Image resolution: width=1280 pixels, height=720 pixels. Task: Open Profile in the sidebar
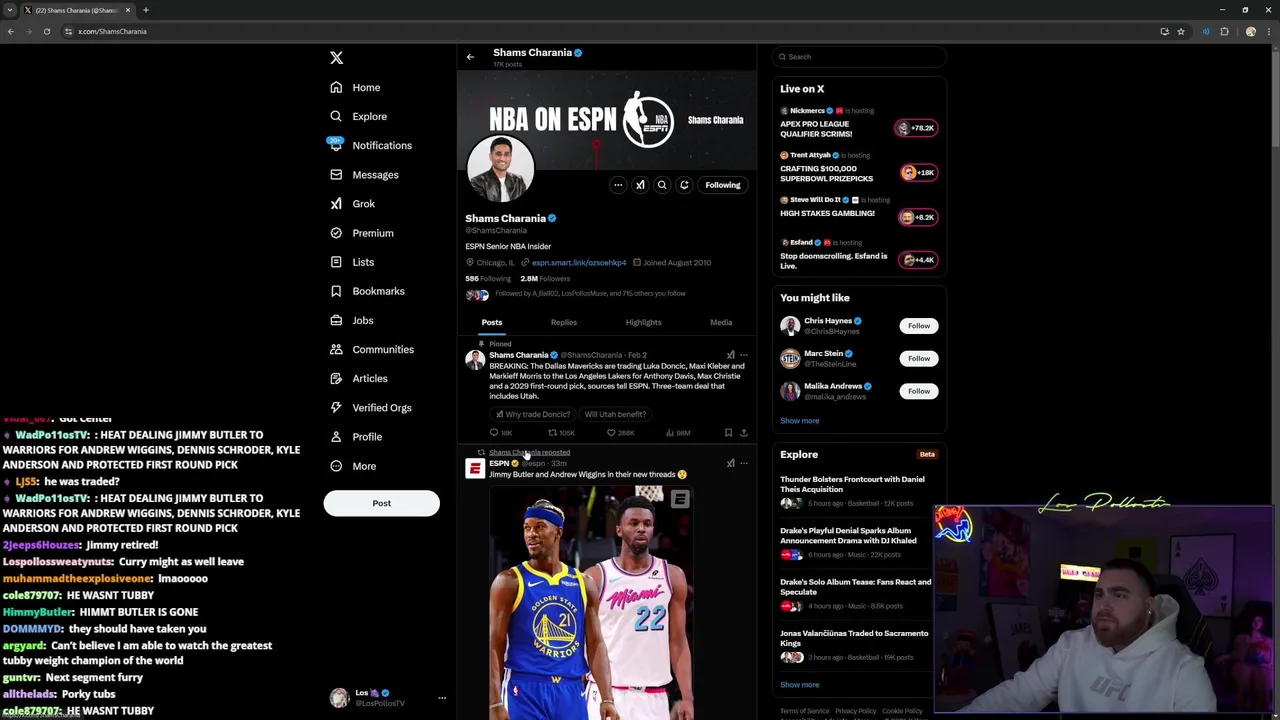tap(355, 436)
